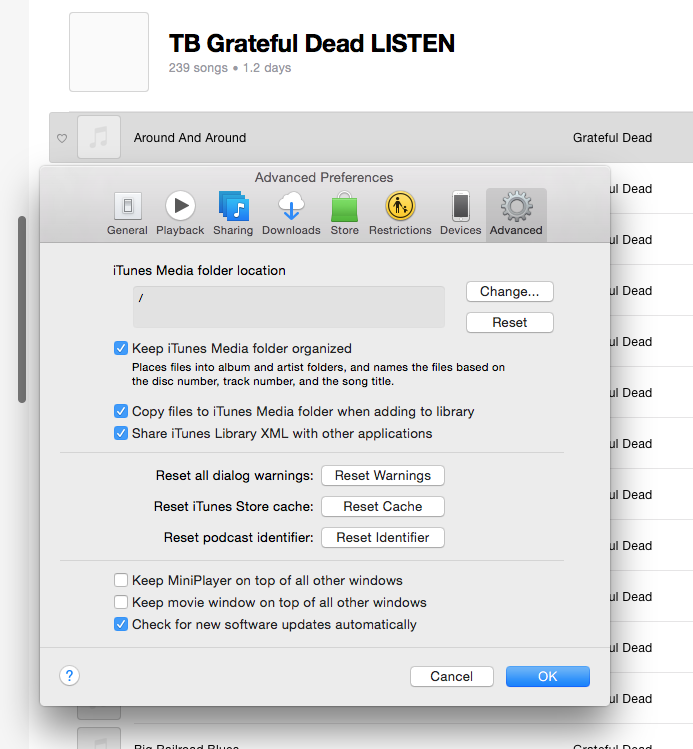The image size is (693, 749).
Task: Go to Downloads preferences
Action: 291,214
